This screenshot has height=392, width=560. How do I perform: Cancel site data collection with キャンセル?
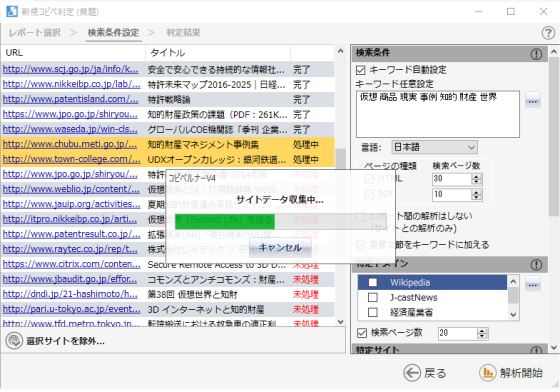[x=280, y=248]
